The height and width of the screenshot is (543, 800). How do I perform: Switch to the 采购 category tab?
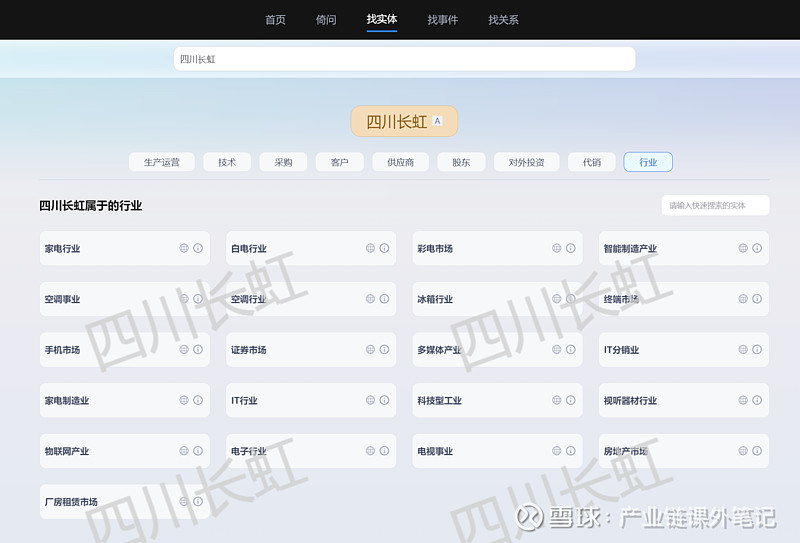point(283,162)
